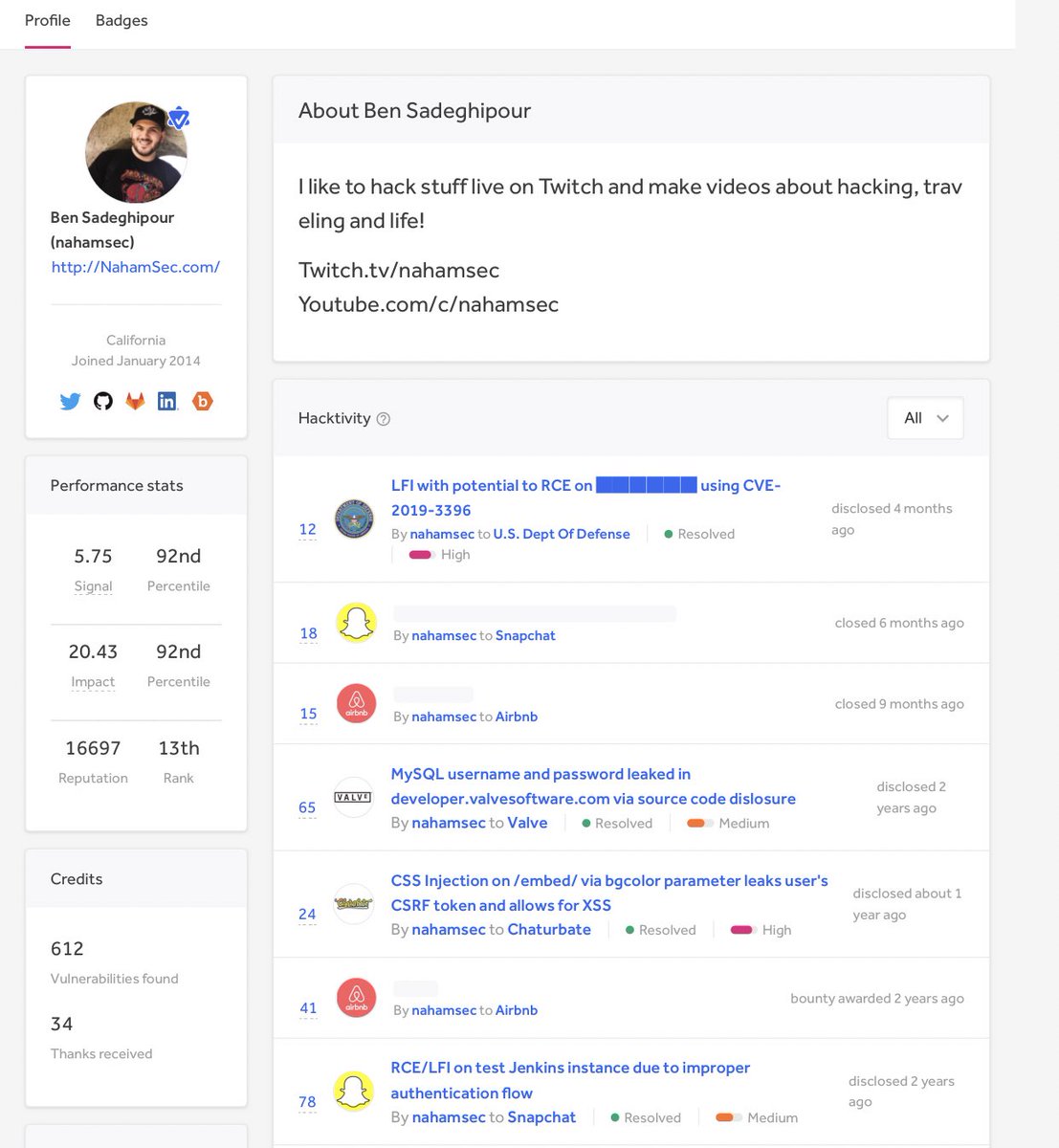Viewport: 1059px width, 1148px height.
Task: Click the High severity indicator on the DoD report
Action: pyautogui.click(x=440, y=555)
